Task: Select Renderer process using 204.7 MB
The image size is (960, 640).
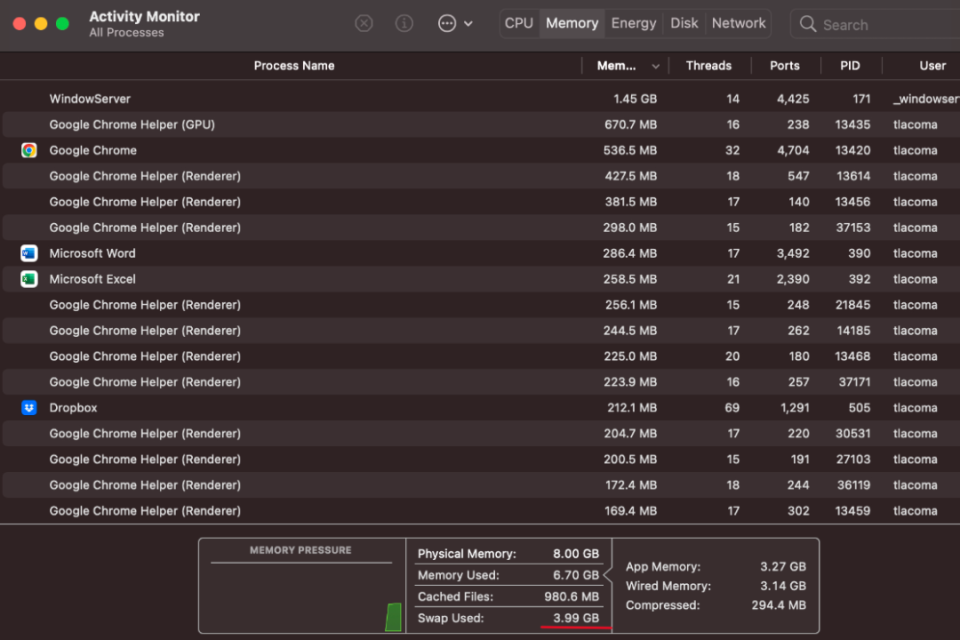Action: point(480,433)
